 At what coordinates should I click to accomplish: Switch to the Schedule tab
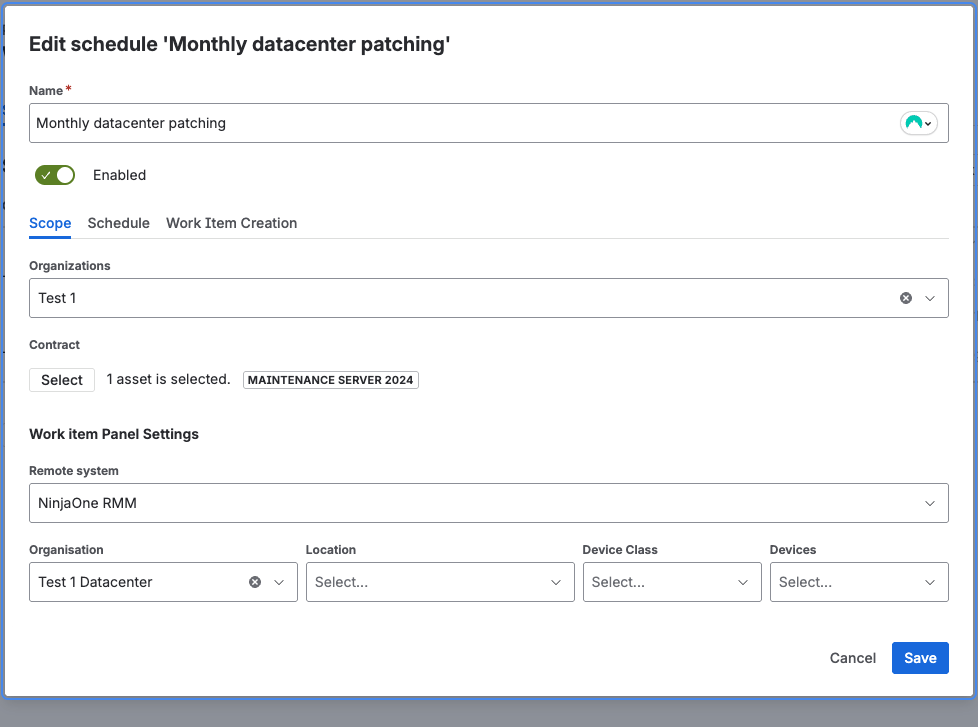118,223
